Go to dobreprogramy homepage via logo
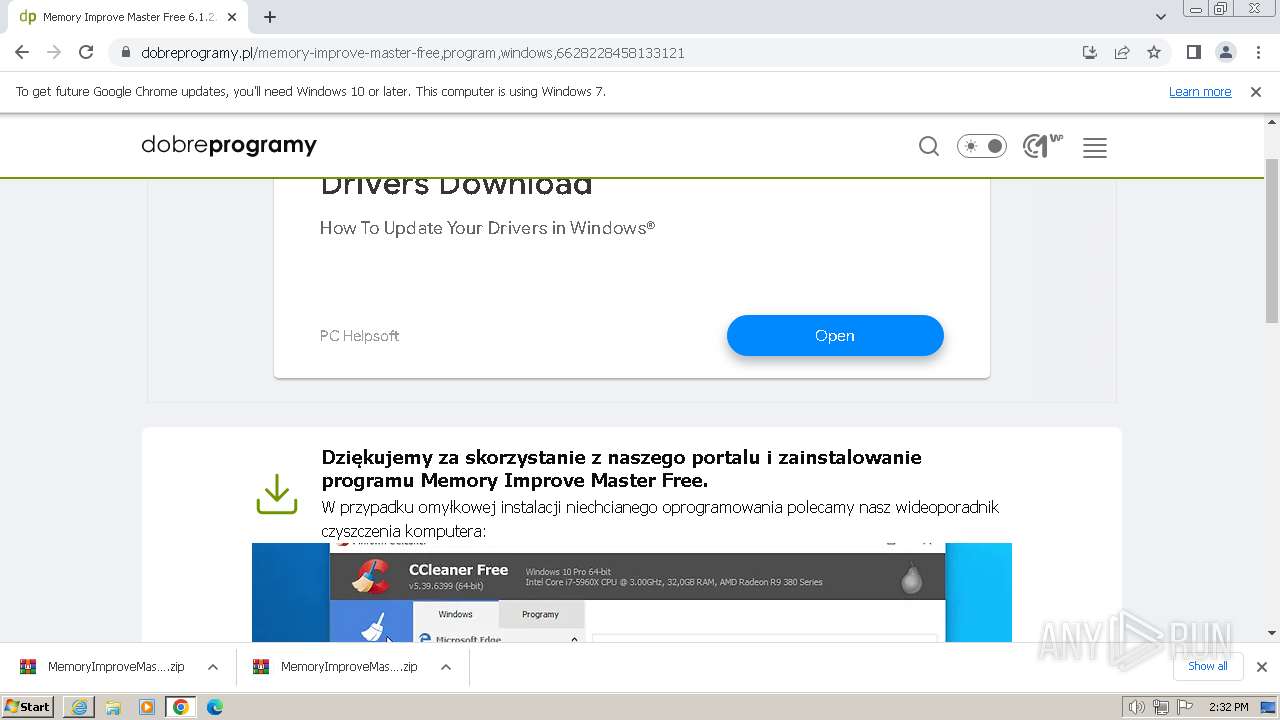1280x720 pixels. (229, 146)
